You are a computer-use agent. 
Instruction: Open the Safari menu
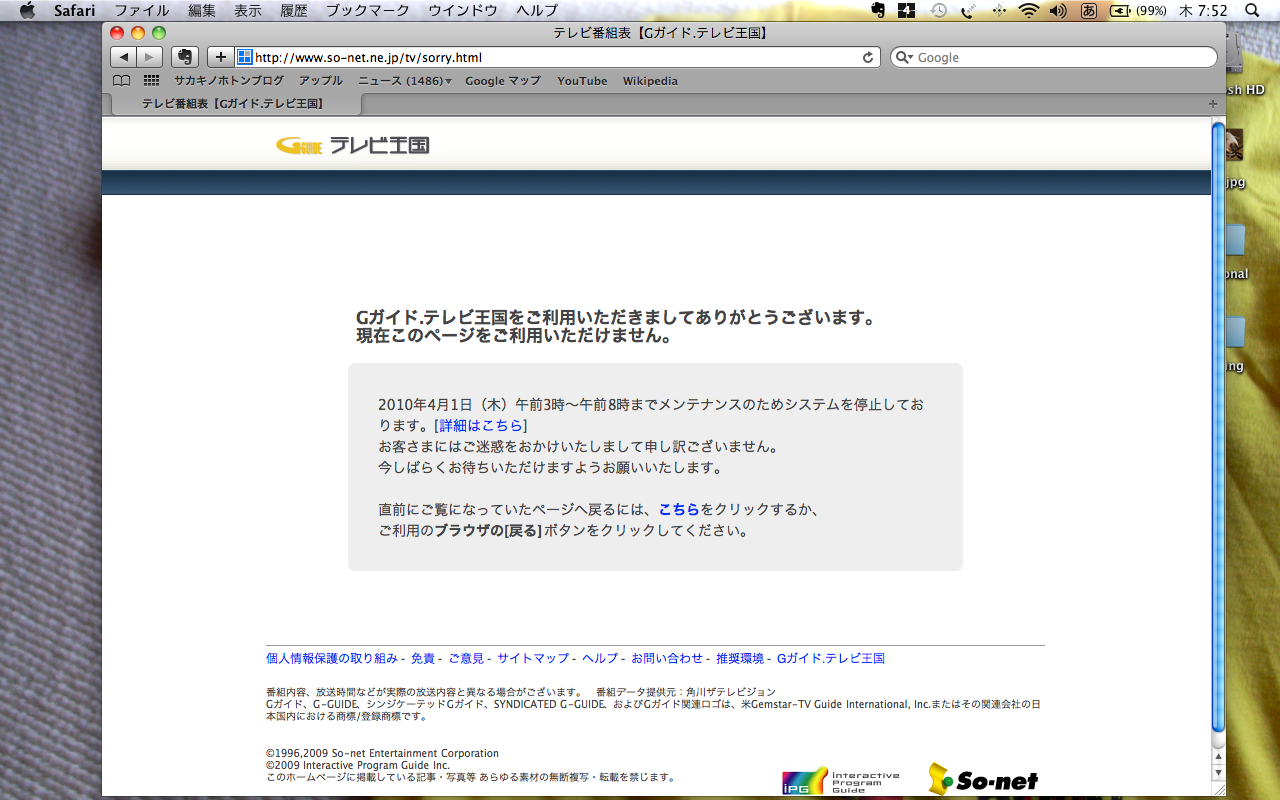click(74, 11)
